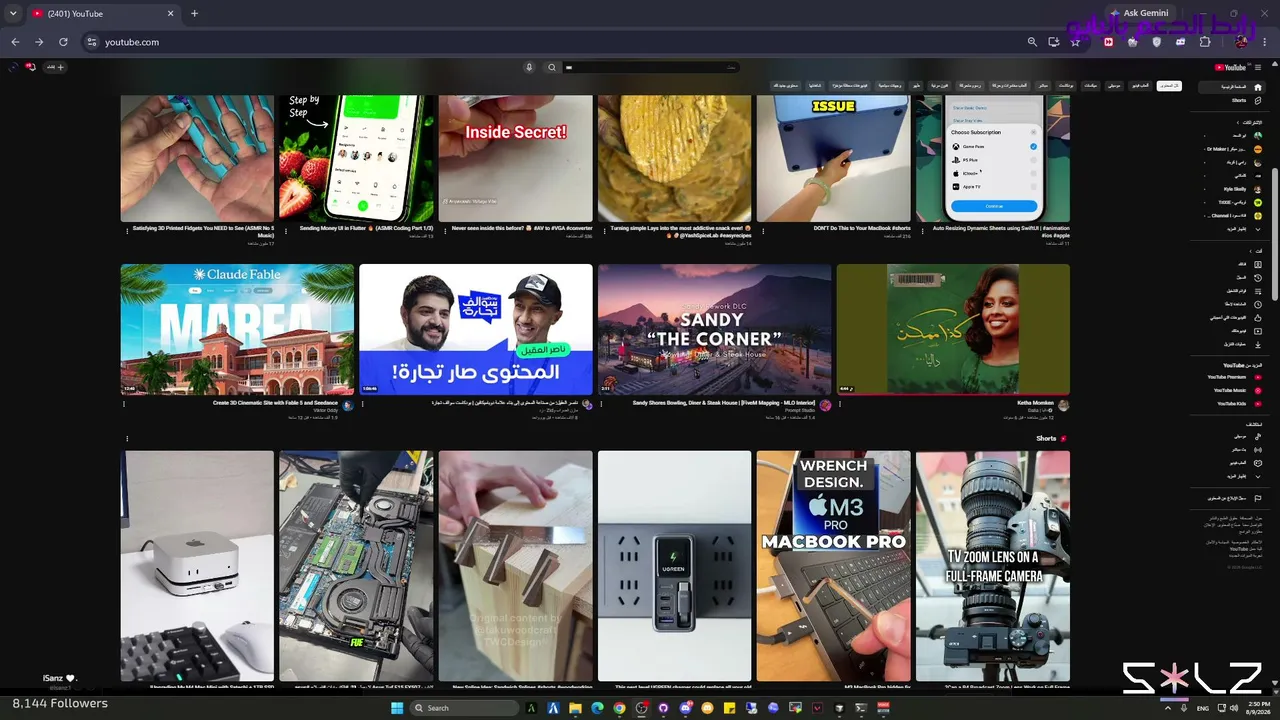The width and height of the screenshot is (1280, 720).
Task: Bookmark this page with the star icon
Action: 1075,42
